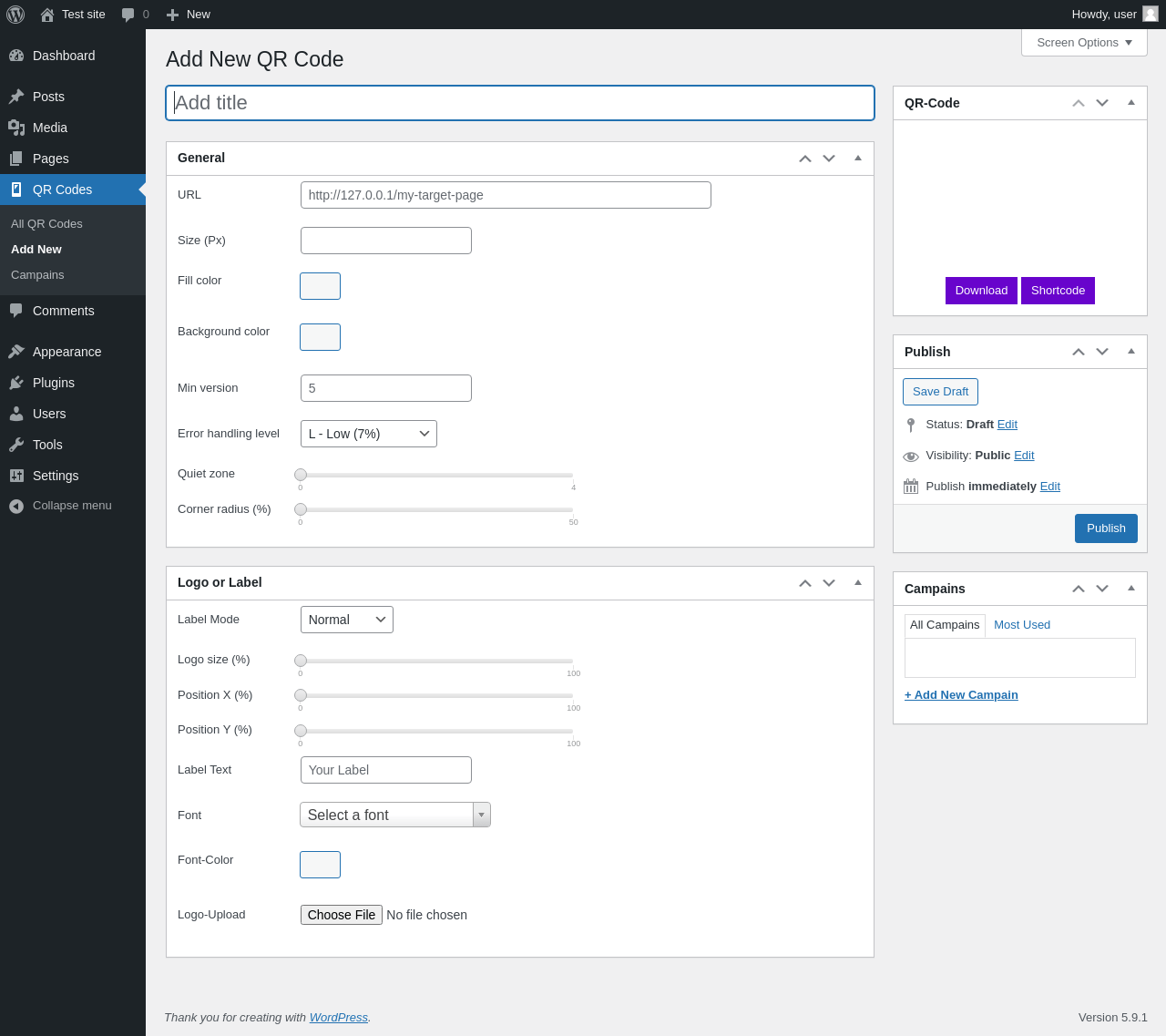
Task: Collapse the General panel
Action: pyautogui.click(x=858, y=158)
